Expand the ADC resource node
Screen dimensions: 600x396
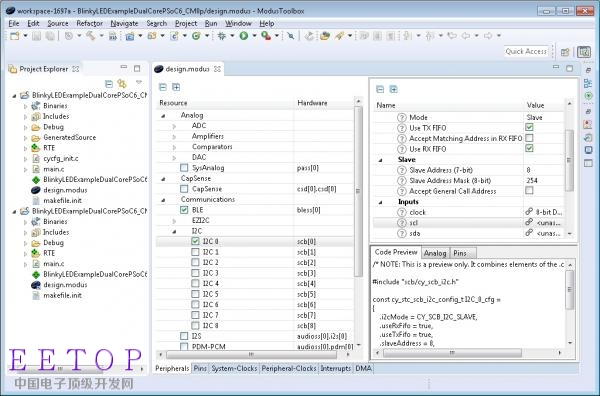174,126
